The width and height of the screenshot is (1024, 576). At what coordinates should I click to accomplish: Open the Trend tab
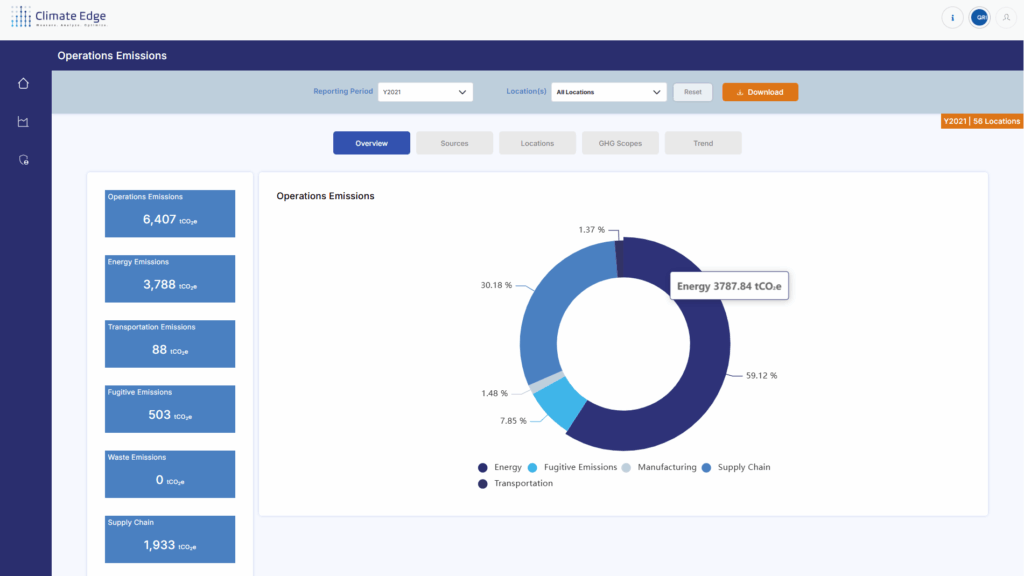click(x=703, y=143)
